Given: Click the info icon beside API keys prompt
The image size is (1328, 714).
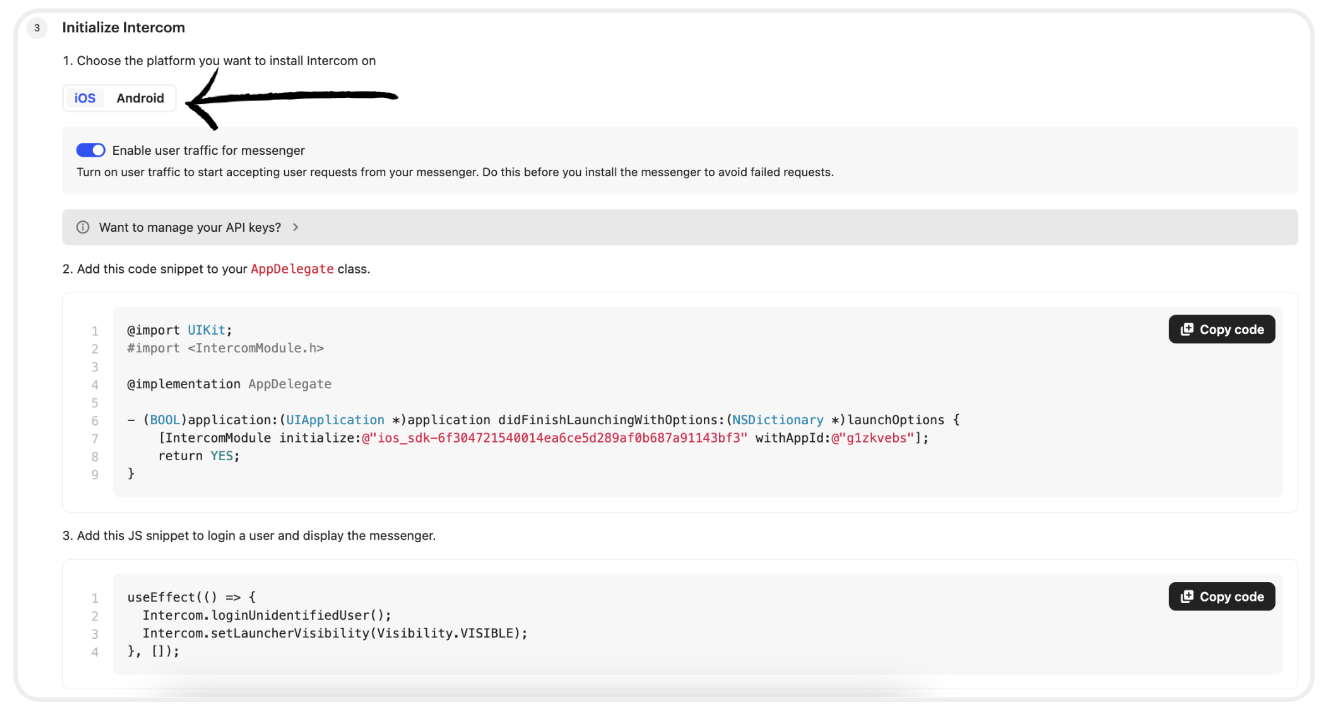Looking at the screenshot, I should (x=83, y=227).
